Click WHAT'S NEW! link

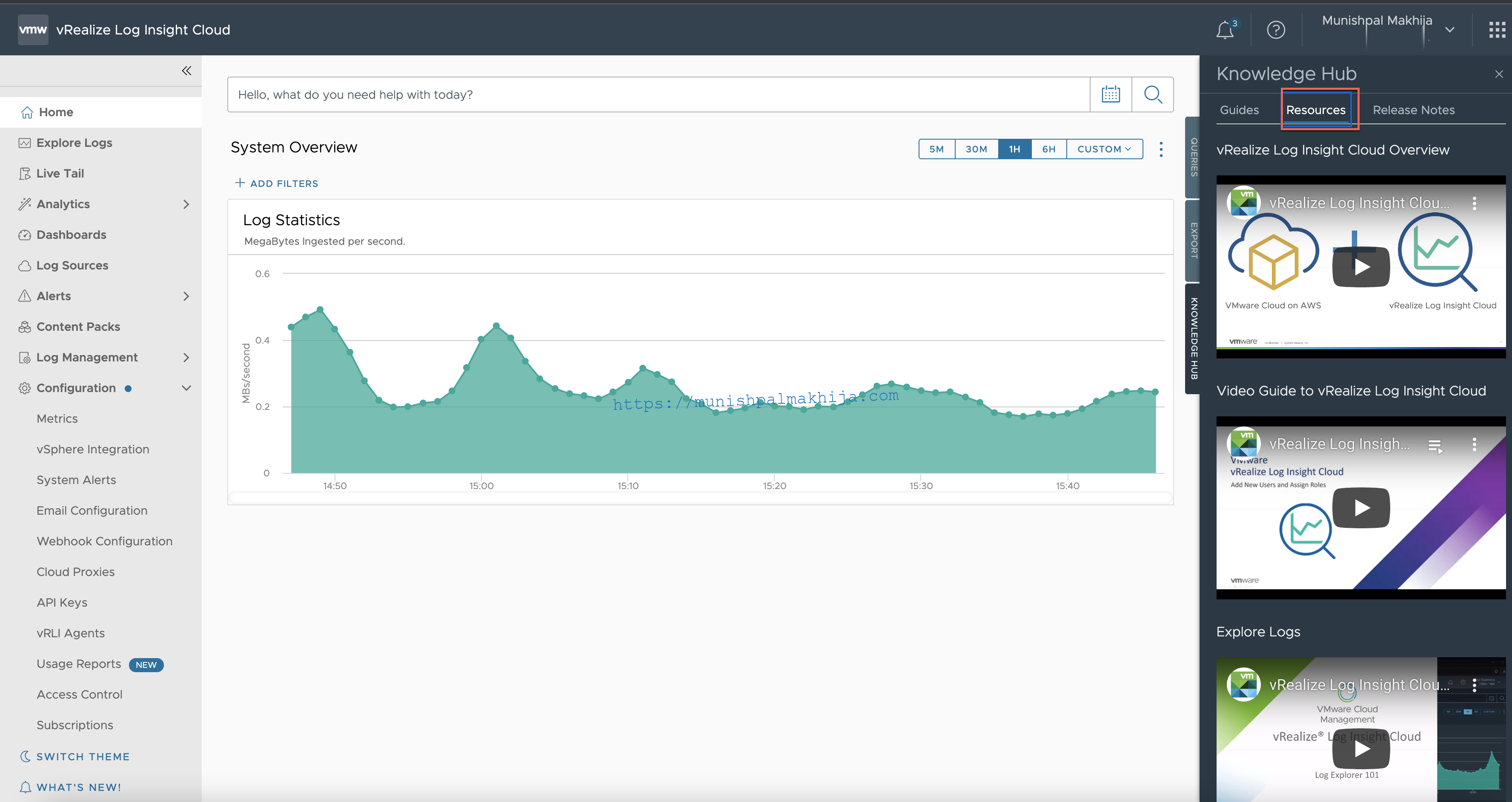[79, 788]
